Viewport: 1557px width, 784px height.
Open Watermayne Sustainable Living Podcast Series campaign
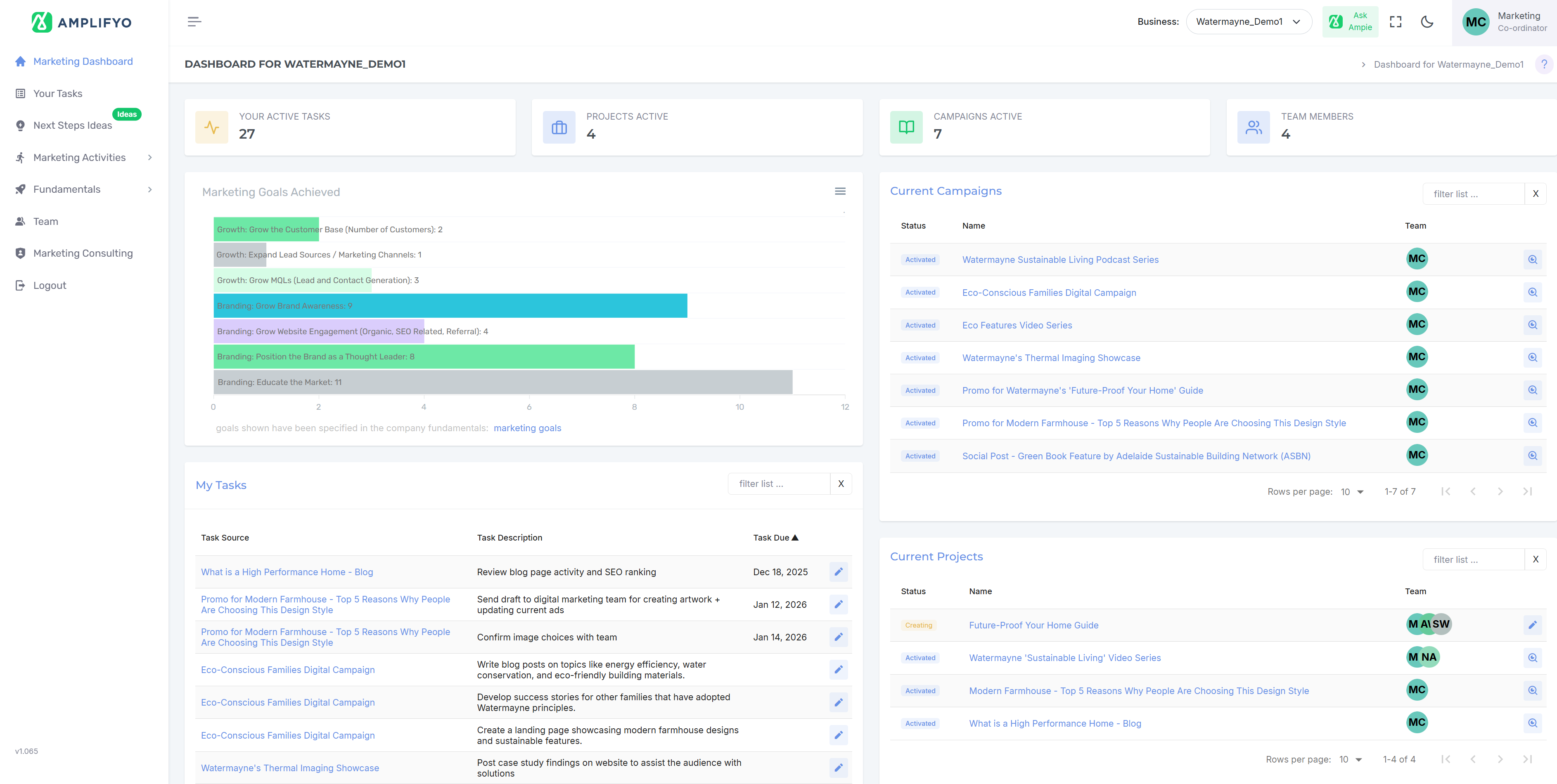click(x=1059, y=260)
